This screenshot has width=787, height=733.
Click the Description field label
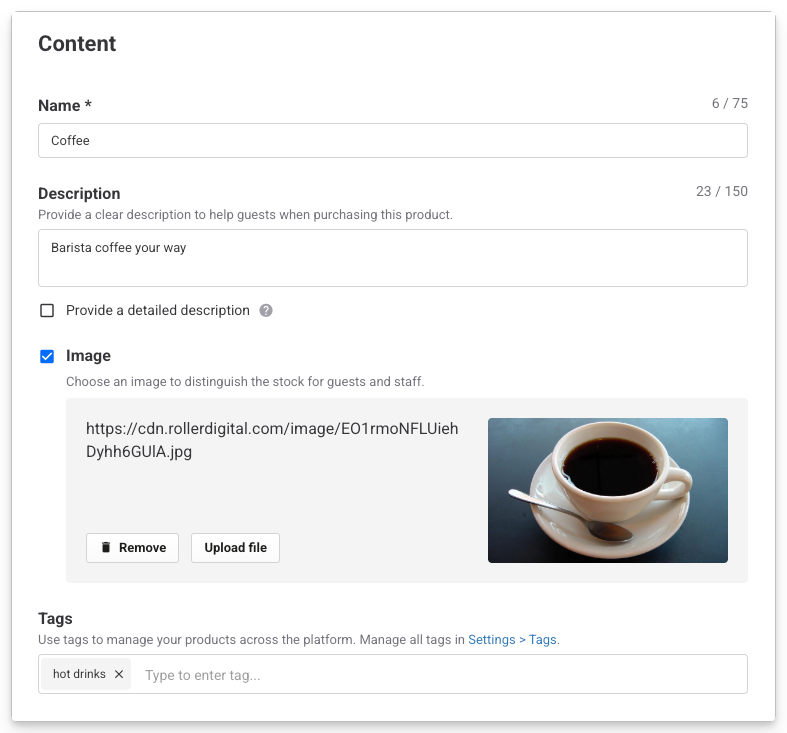[79, 194]
